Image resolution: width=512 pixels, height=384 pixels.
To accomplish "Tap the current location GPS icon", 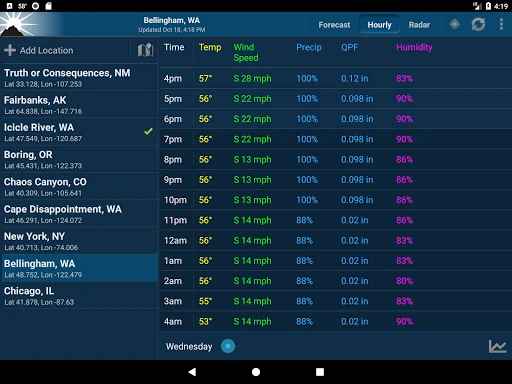I will coord(454,24).
